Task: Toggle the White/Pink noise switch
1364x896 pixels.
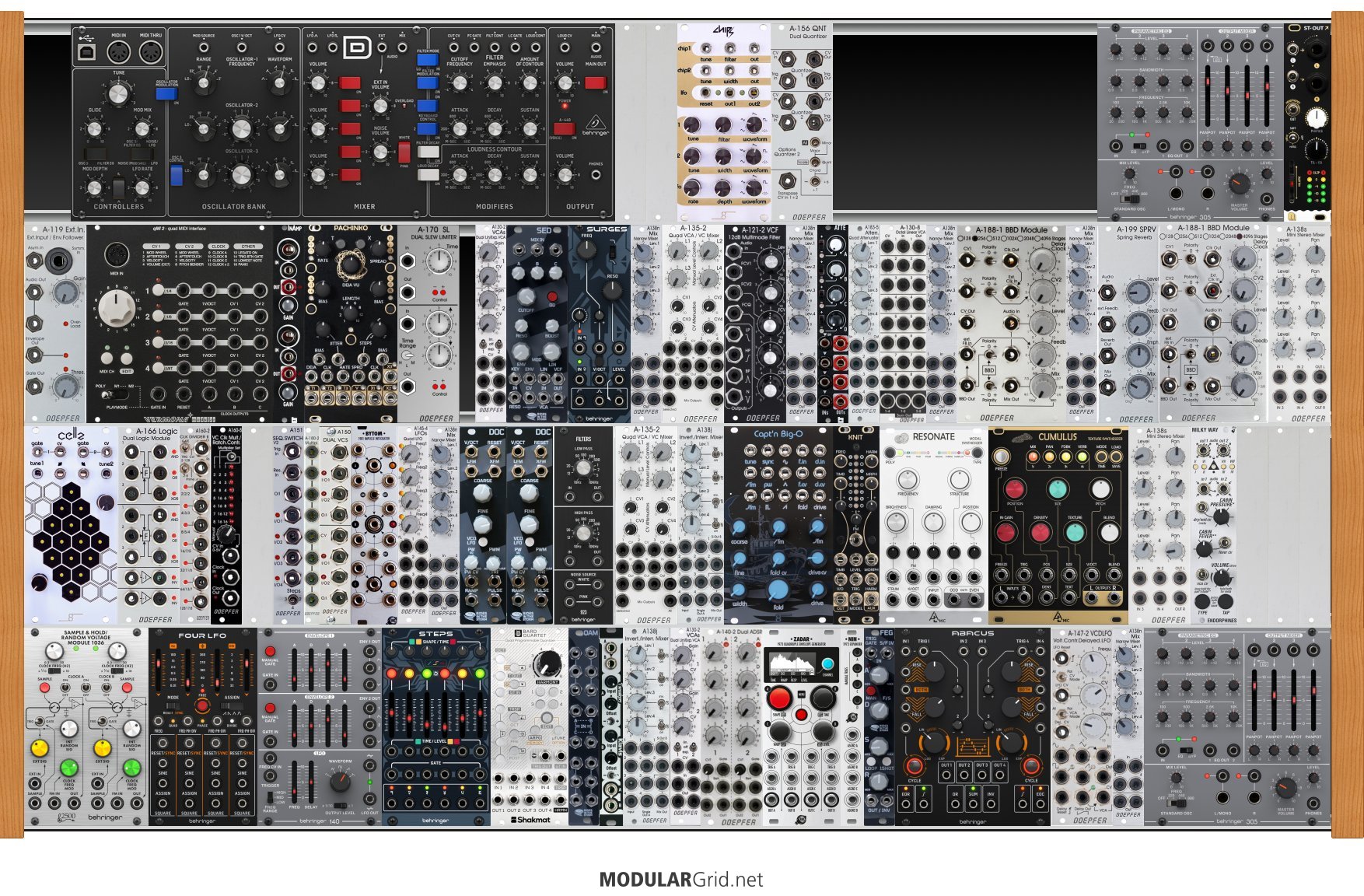Action: [x=404, y=152]
